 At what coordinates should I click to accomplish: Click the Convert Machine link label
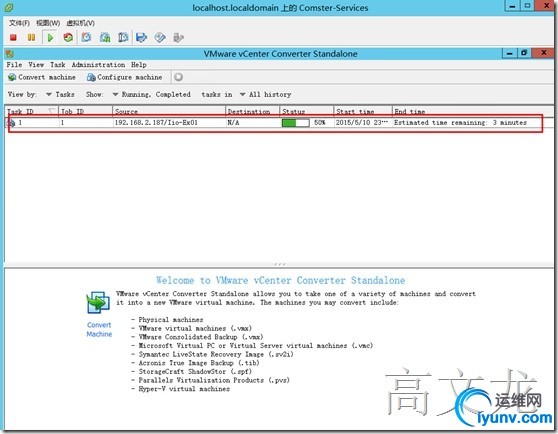99,329
